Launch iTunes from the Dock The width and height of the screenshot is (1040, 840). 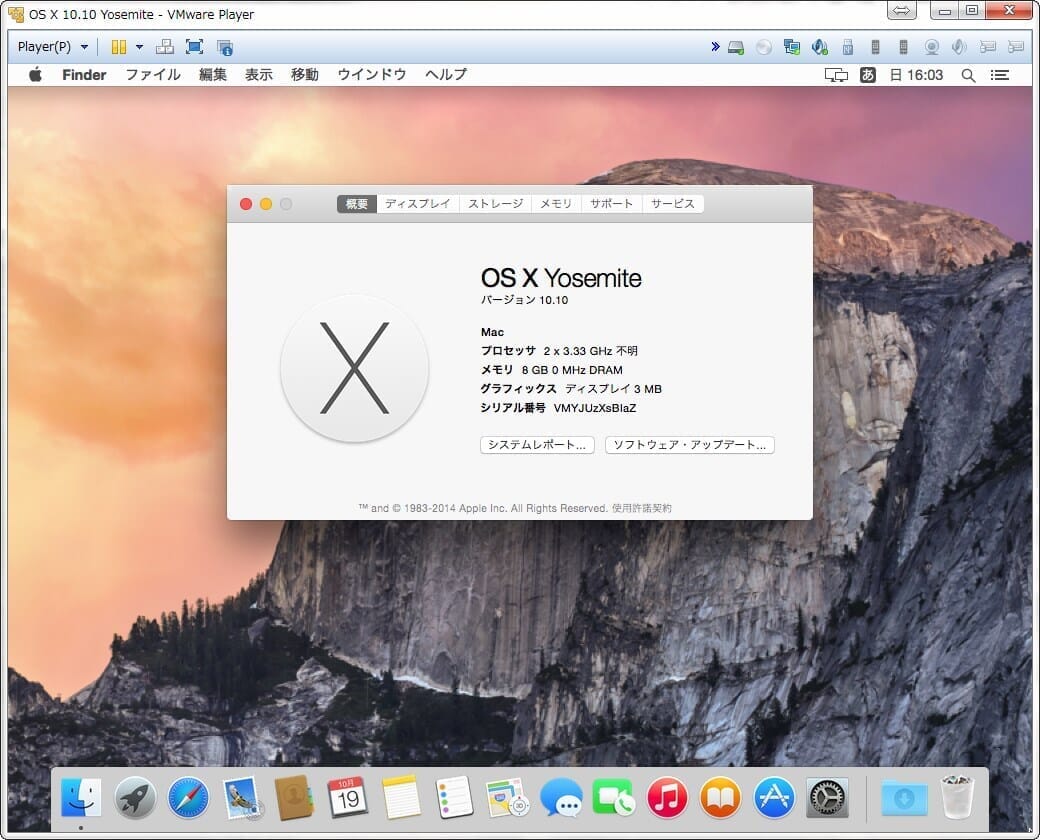tap(667, 797)
